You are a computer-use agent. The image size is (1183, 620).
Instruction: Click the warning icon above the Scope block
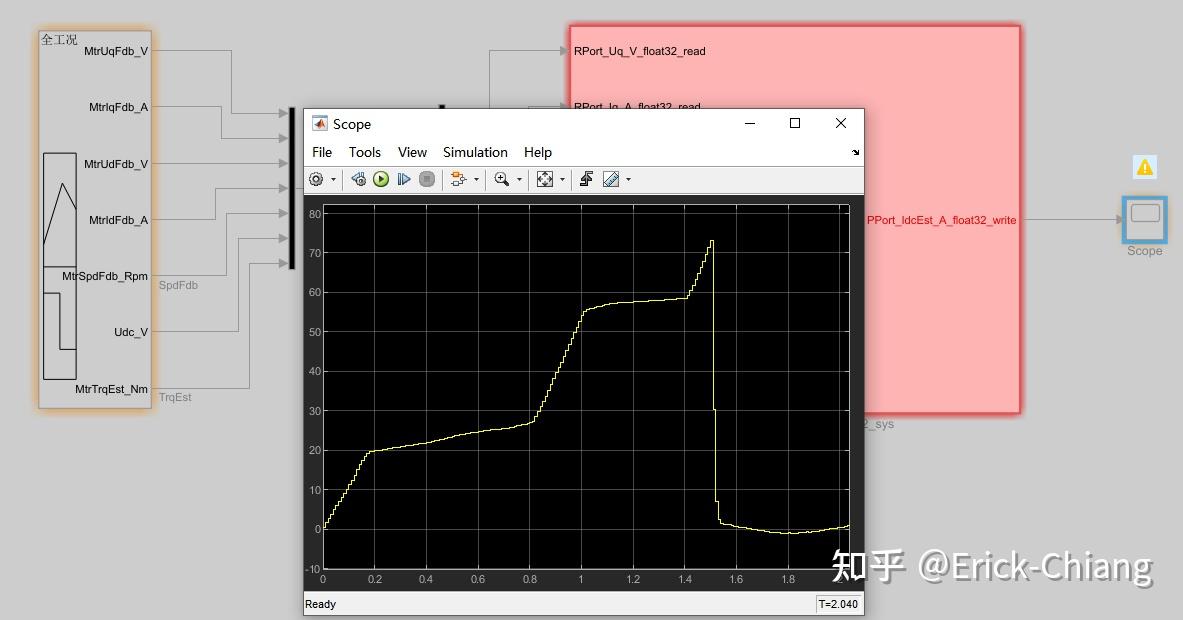pos(1143,168)
